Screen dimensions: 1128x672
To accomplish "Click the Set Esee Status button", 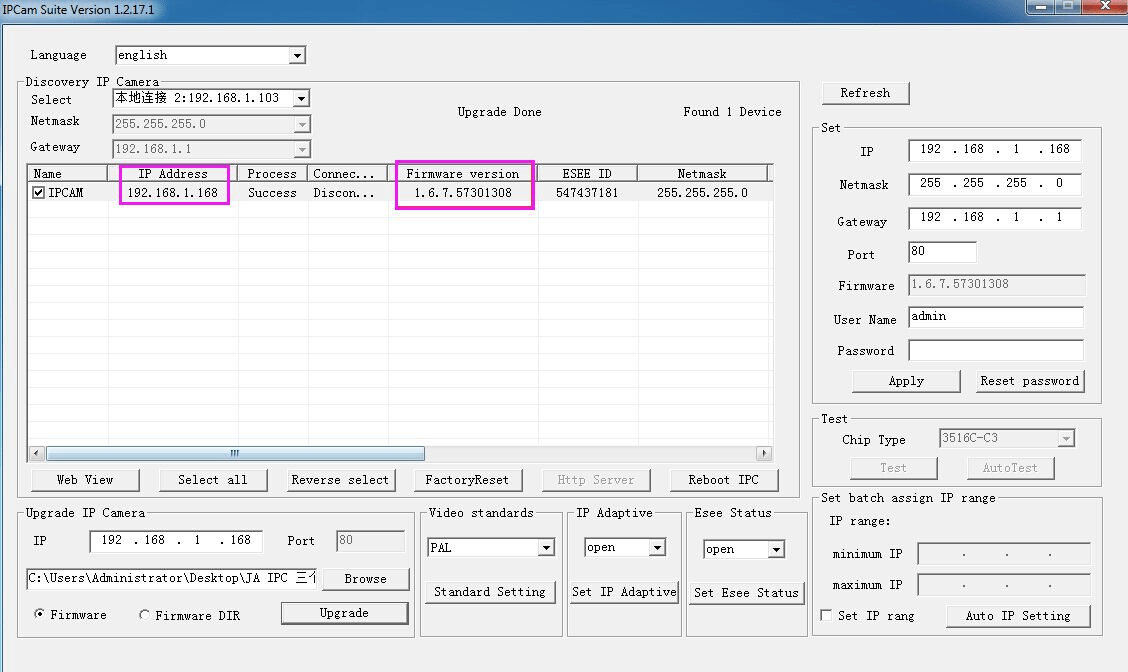I will point(747,593).
